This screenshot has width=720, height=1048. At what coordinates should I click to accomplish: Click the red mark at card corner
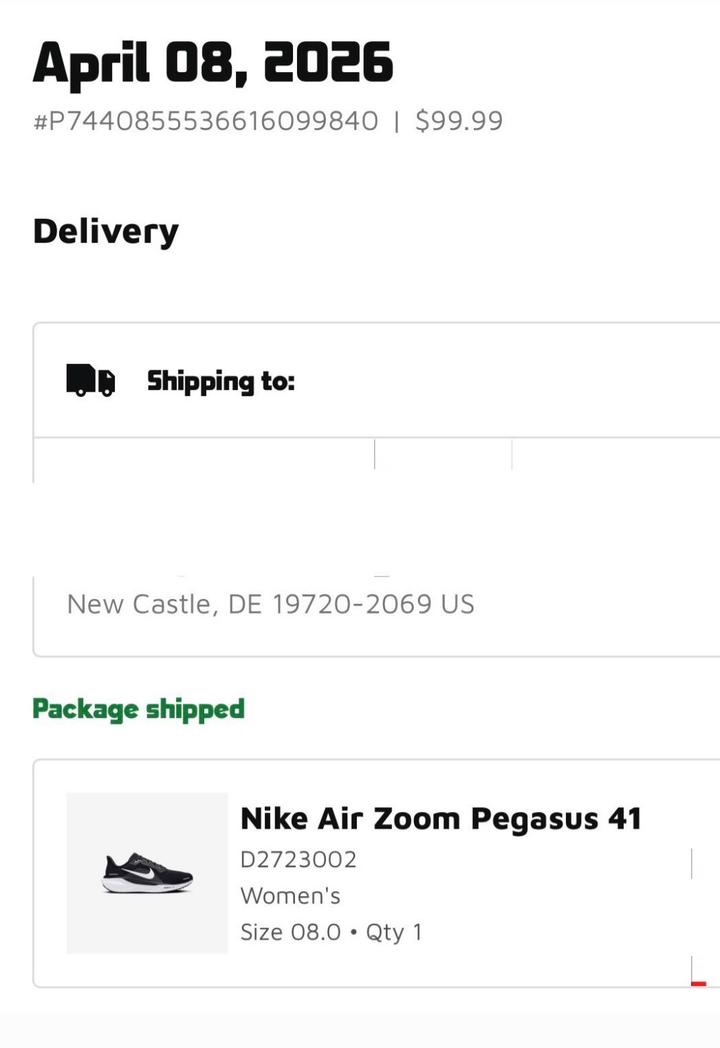click(698, 983)
